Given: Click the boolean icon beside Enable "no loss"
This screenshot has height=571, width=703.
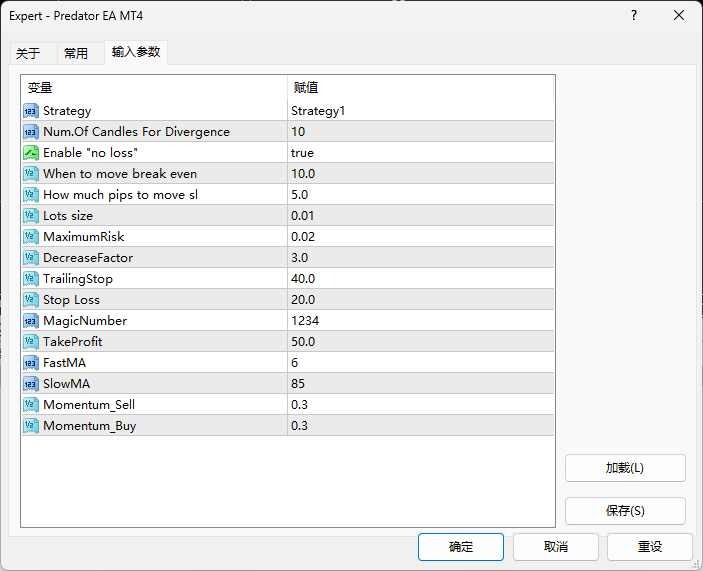Looking at the screenshot, I should tap(31, 153).
